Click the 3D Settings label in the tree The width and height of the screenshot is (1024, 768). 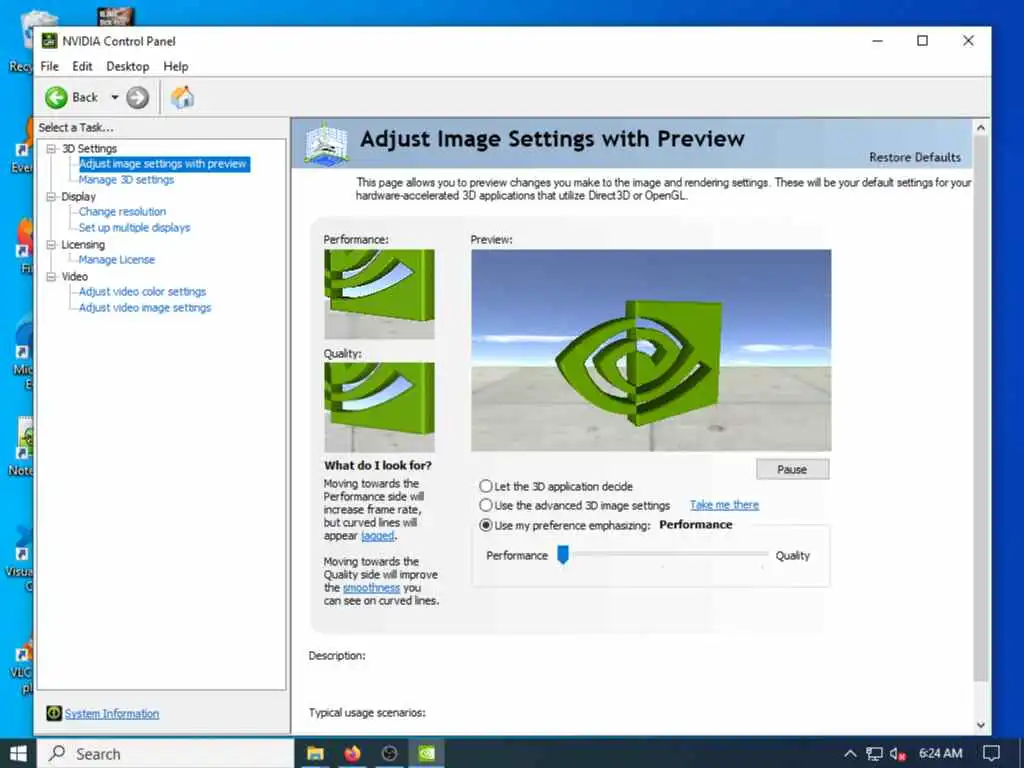[89, 149]
